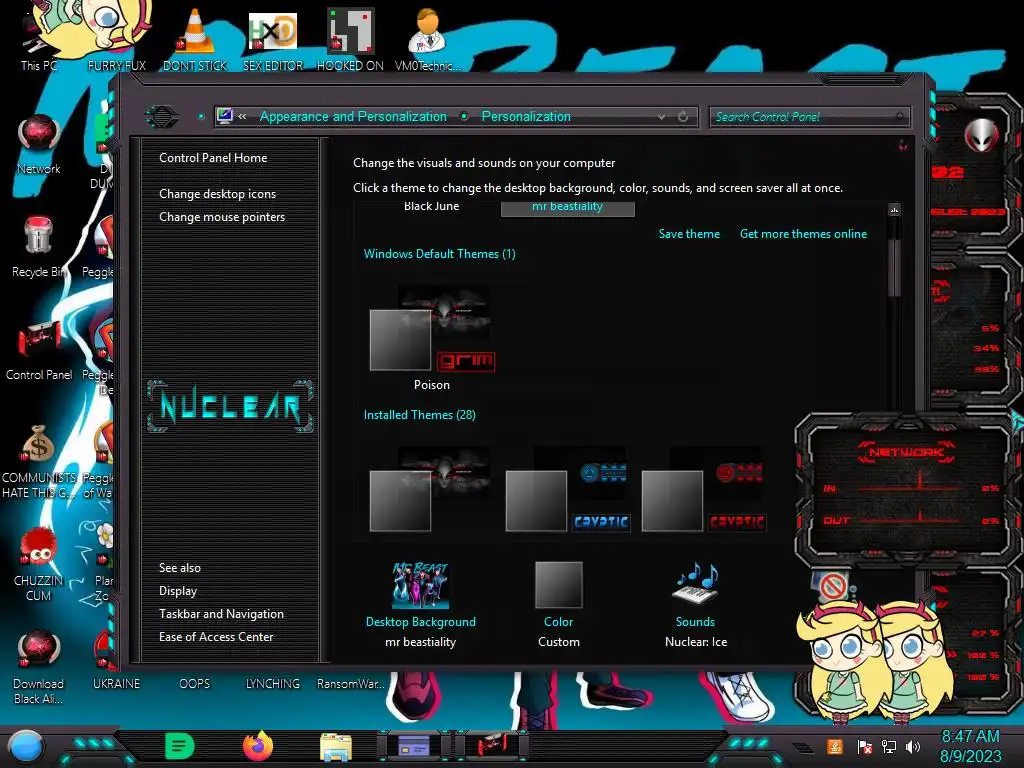Click the Windows Default Themes (1) heading
This screenshot has width=1024, height=768.
click(440, 254)
